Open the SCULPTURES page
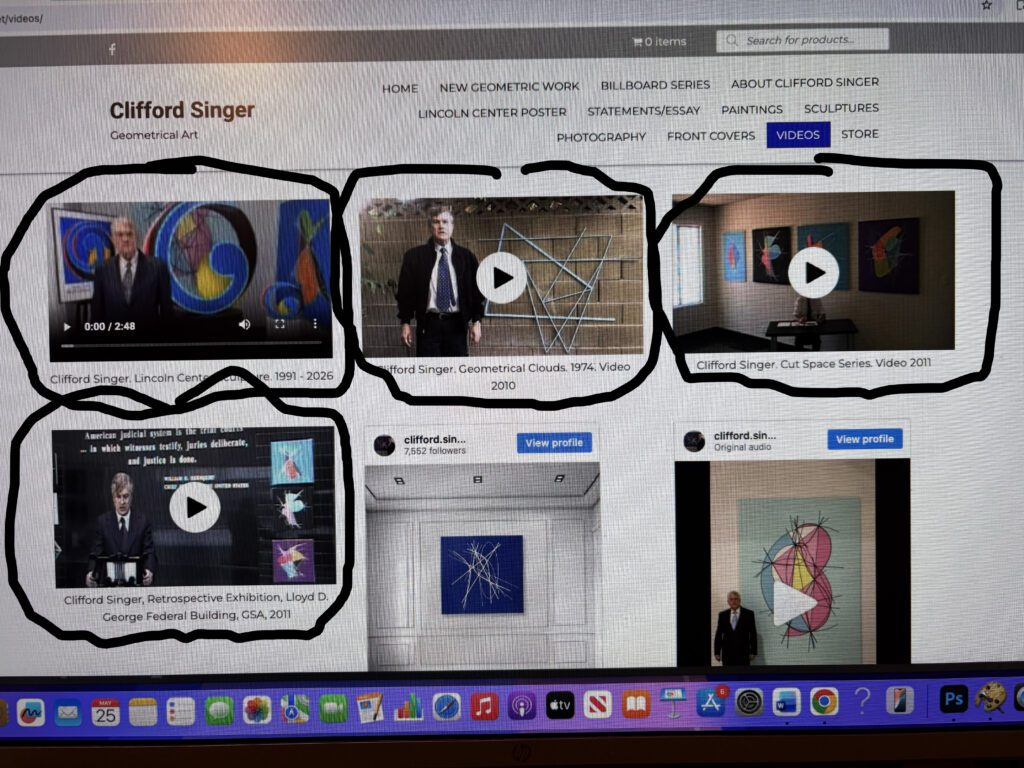Screen dimensions: 1024x768 [x=841, y=108]
